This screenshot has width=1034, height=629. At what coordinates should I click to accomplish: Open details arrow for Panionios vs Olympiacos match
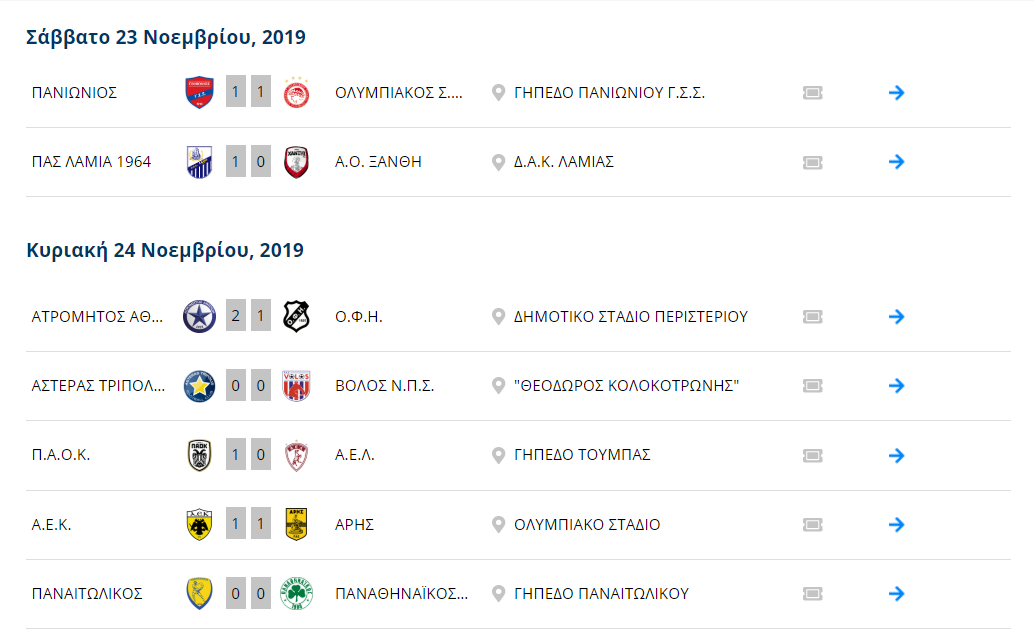tap(896, 92)
